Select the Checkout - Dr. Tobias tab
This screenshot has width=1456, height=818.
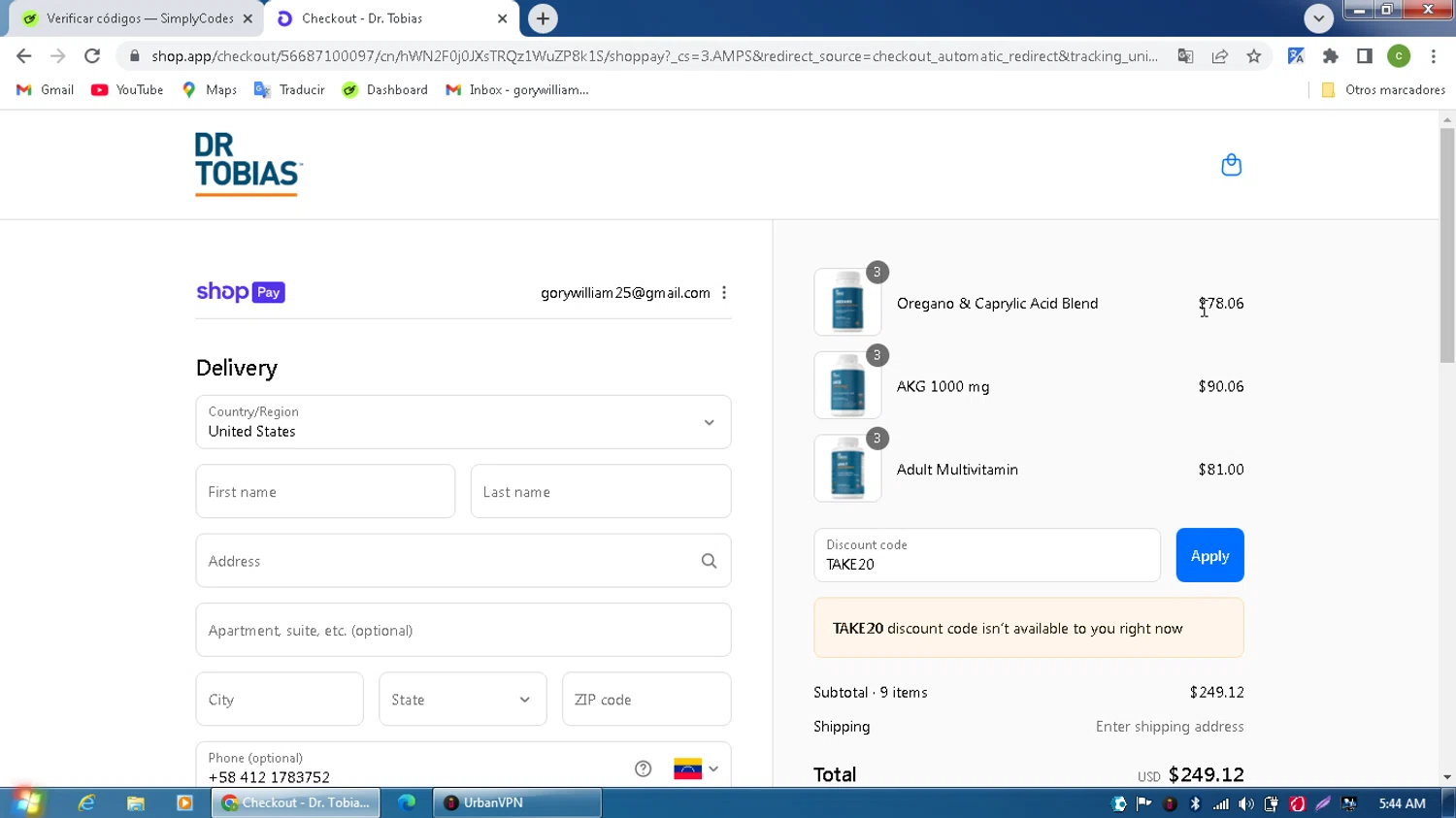392,18
